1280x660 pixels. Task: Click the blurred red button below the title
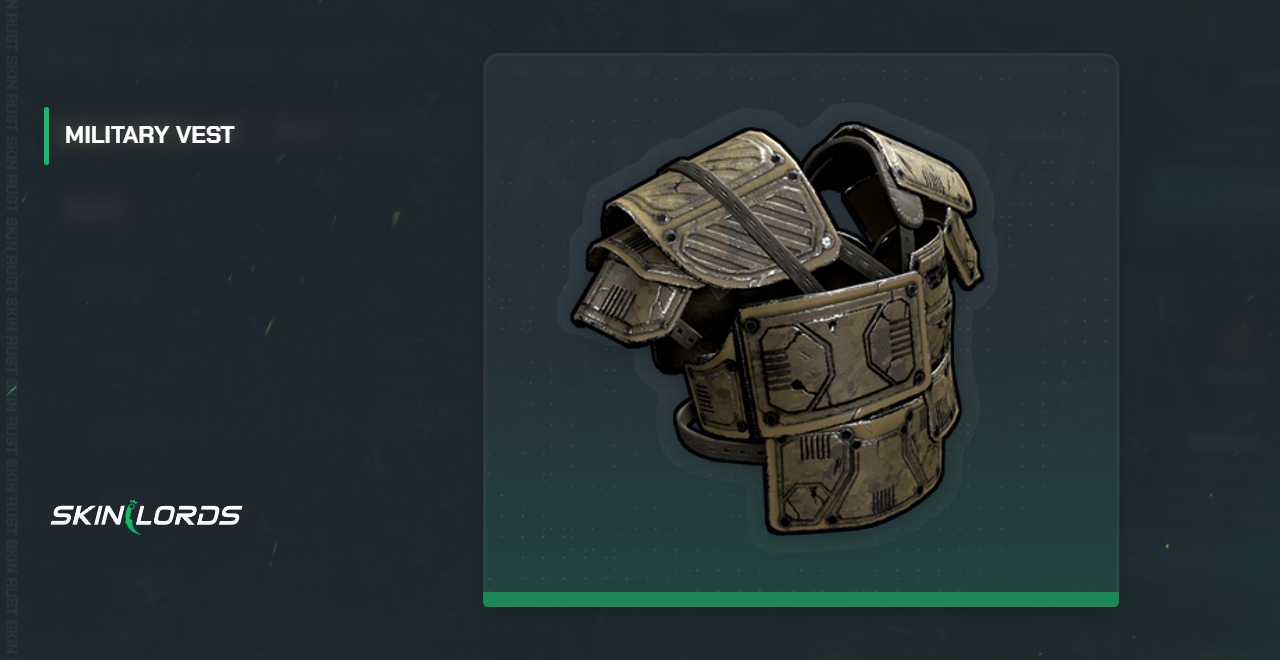(96, 210)
